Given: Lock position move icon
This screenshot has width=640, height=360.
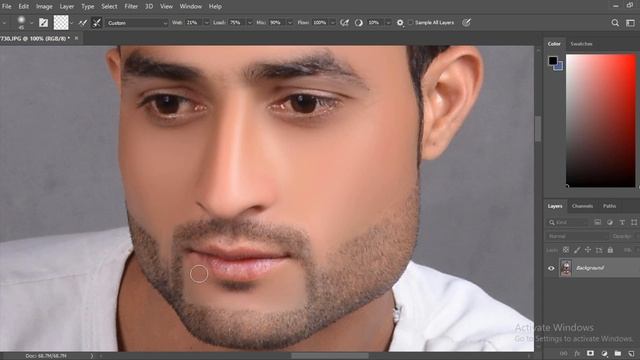Looking at the screenshot, I should tap(588, 250).
